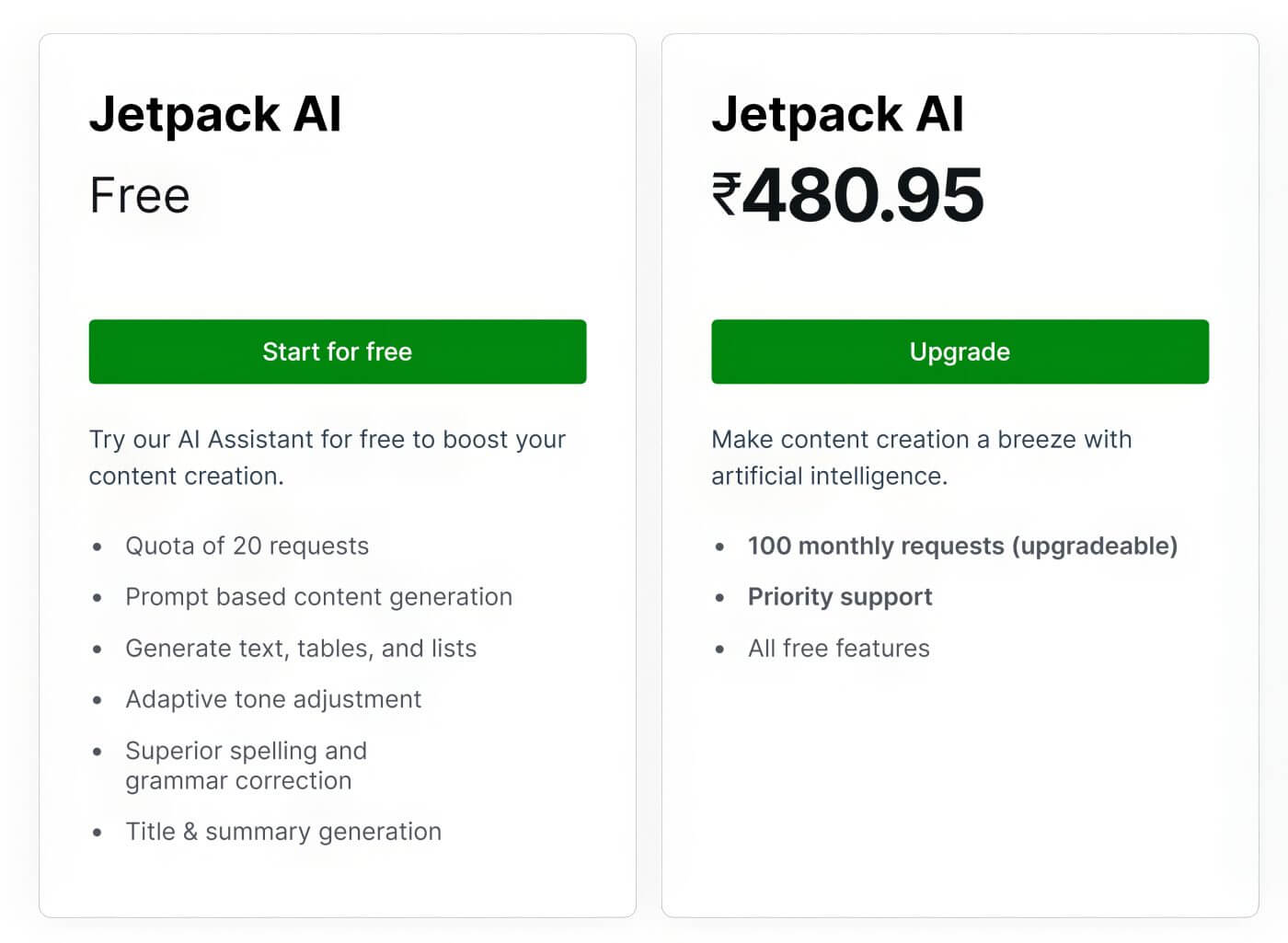Click the All free features item

pos(838,648)
